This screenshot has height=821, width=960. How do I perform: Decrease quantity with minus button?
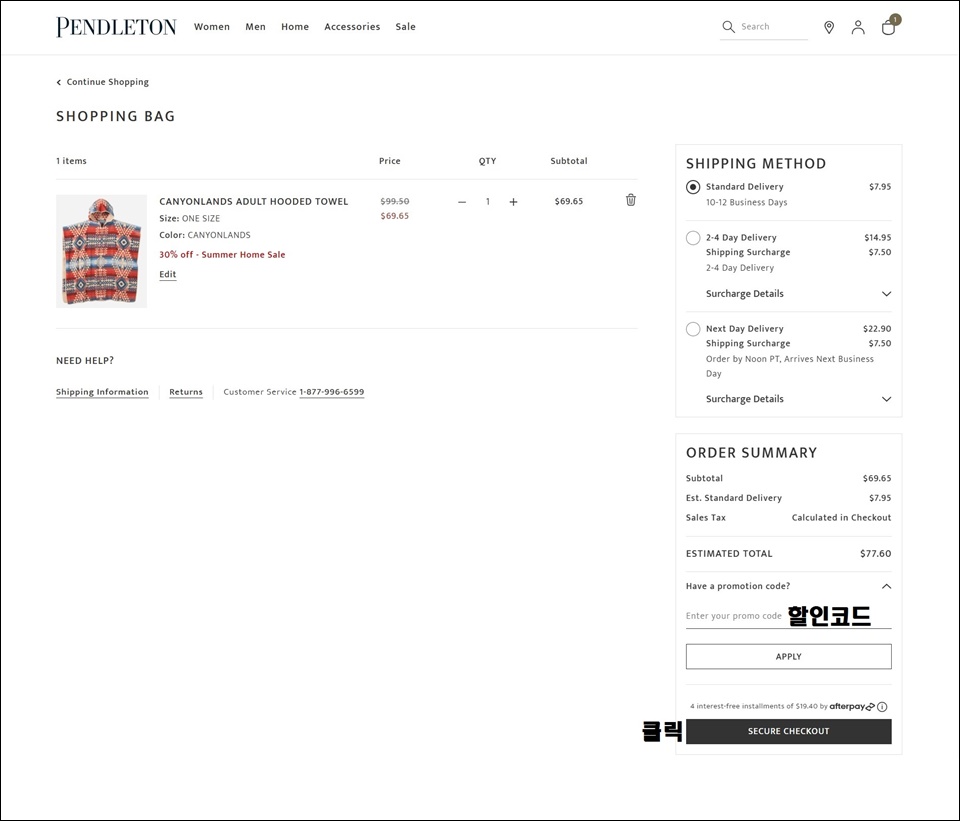coord(462,201)
